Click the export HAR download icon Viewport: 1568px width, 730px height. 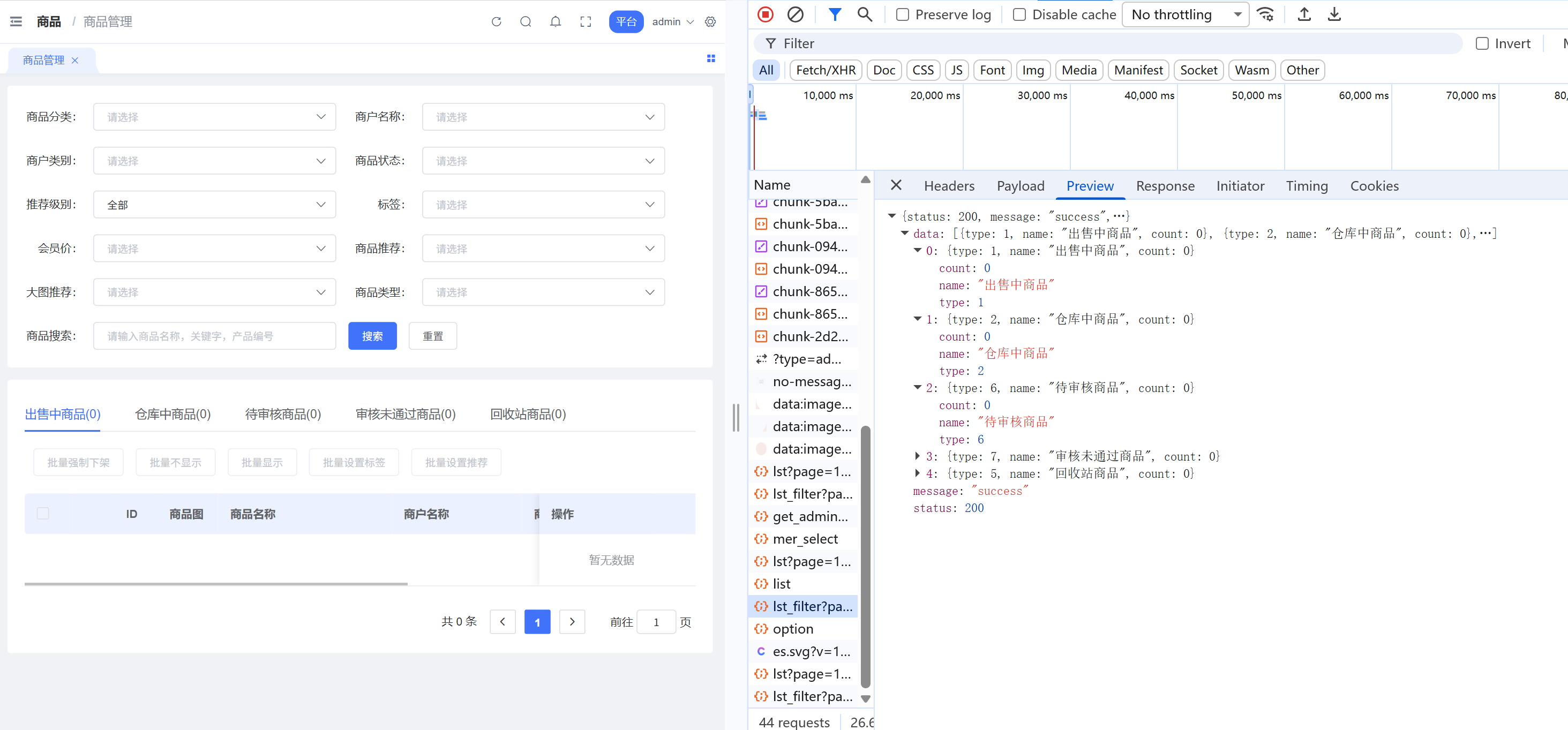tap(1334, 14)
